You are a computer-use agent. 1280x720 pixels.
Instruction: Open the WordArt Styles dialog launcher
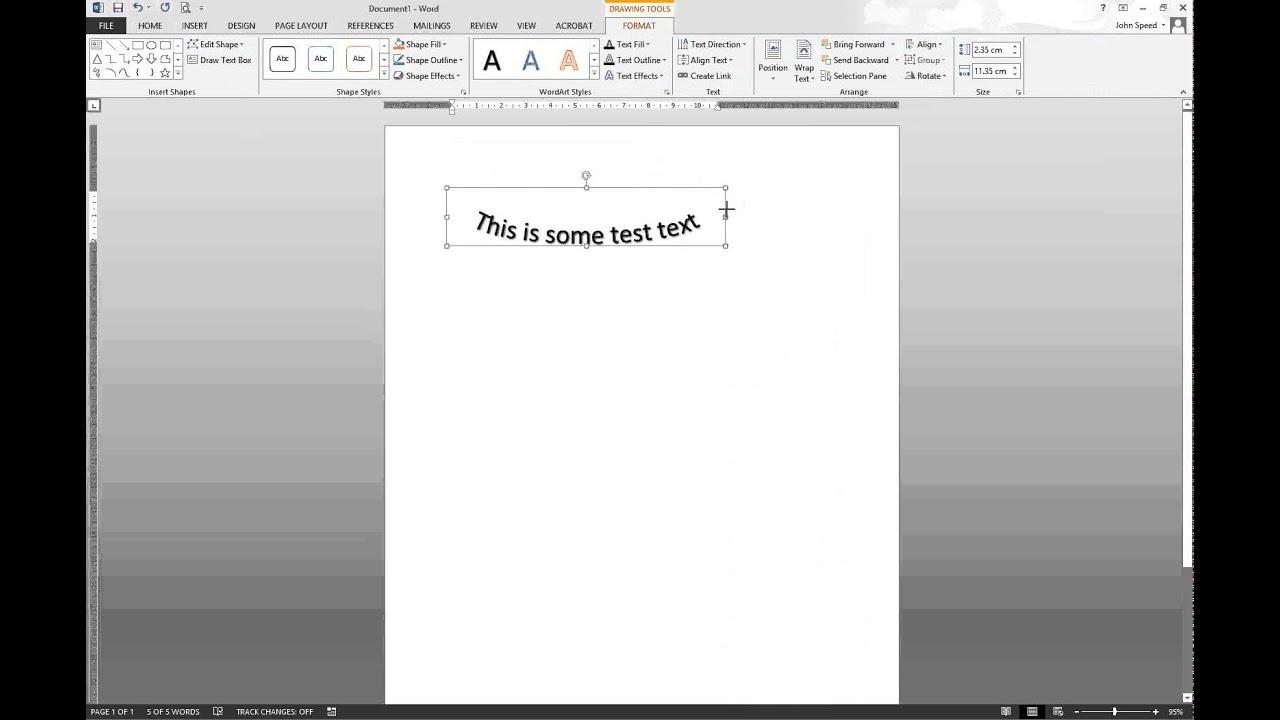667,92
